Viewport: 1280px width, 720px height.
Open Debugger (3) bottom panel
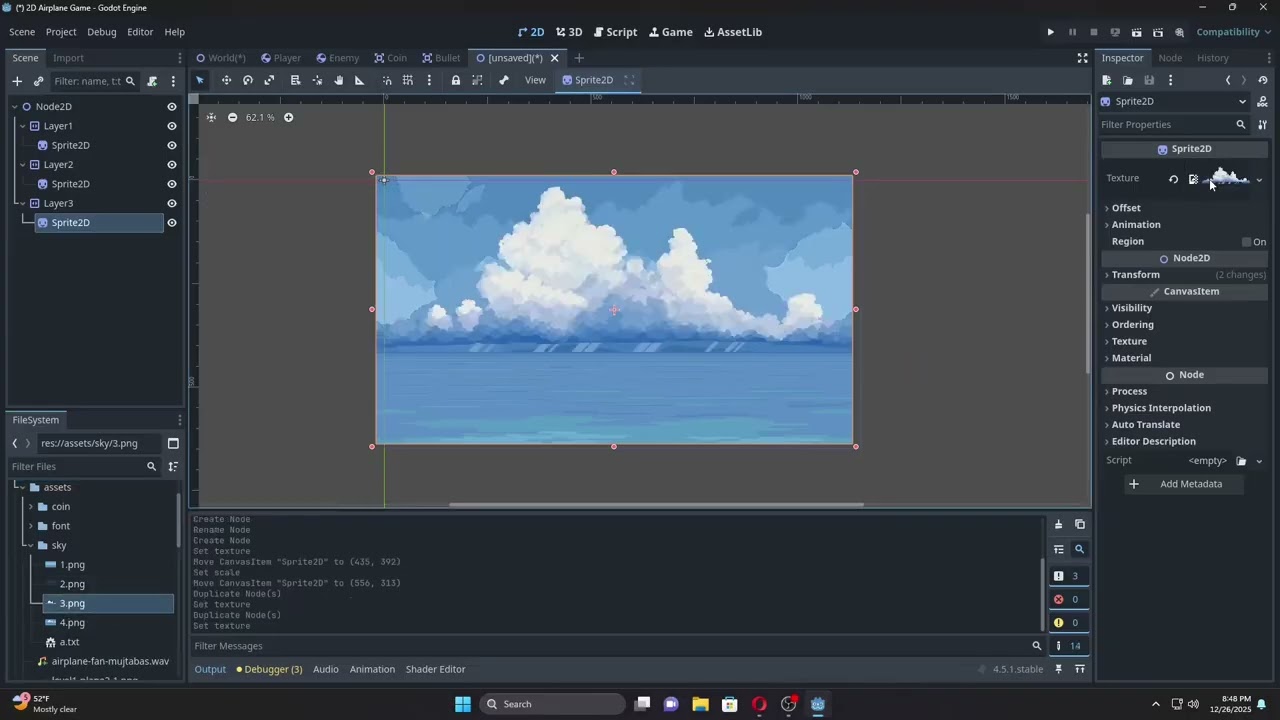click(269, 669)
